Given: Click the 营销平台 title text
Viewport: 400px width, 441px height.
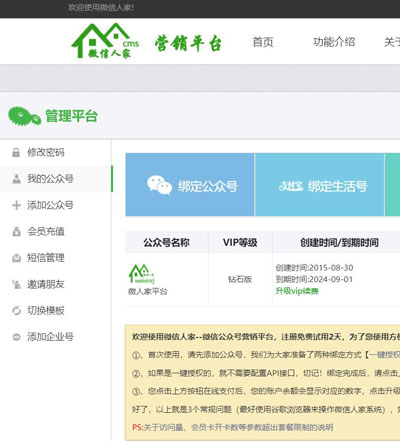Looking at the screenshot, I should tap(188, 43).
